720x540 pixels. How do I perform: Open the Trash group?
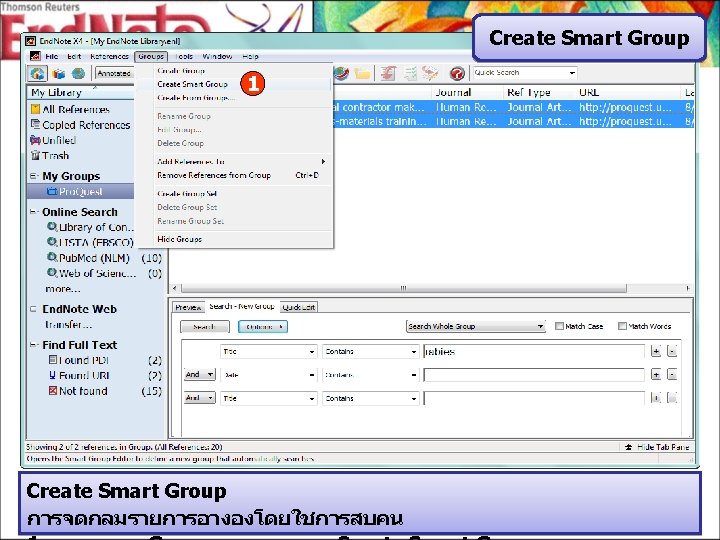click(50, 156)
